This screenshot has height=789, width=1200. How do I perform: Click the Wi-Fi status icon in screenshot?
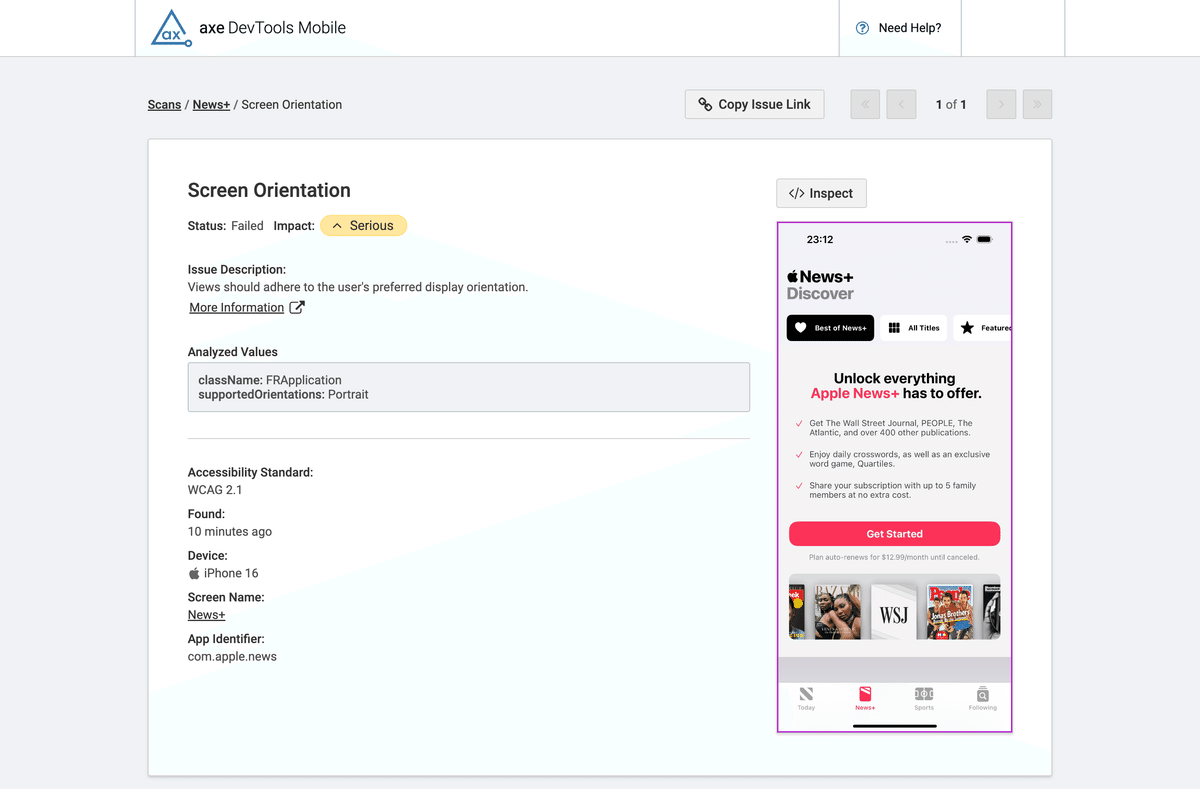967,240
